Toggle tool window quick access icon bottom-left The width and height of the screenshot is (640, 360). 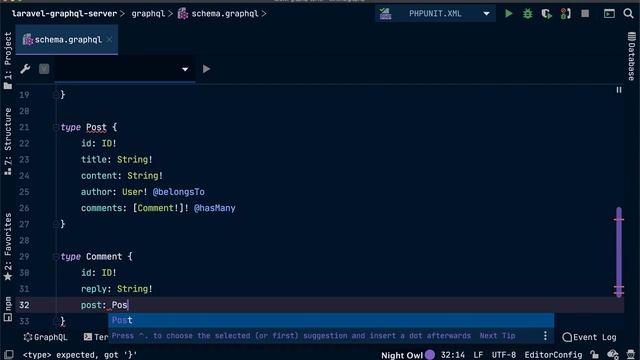(x=9, y=354)
